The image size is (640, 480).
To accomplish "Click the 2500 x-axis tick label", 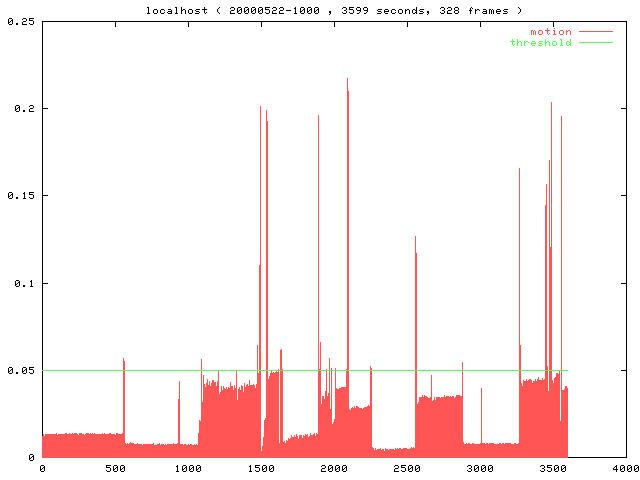I will [x=407, y=468].
